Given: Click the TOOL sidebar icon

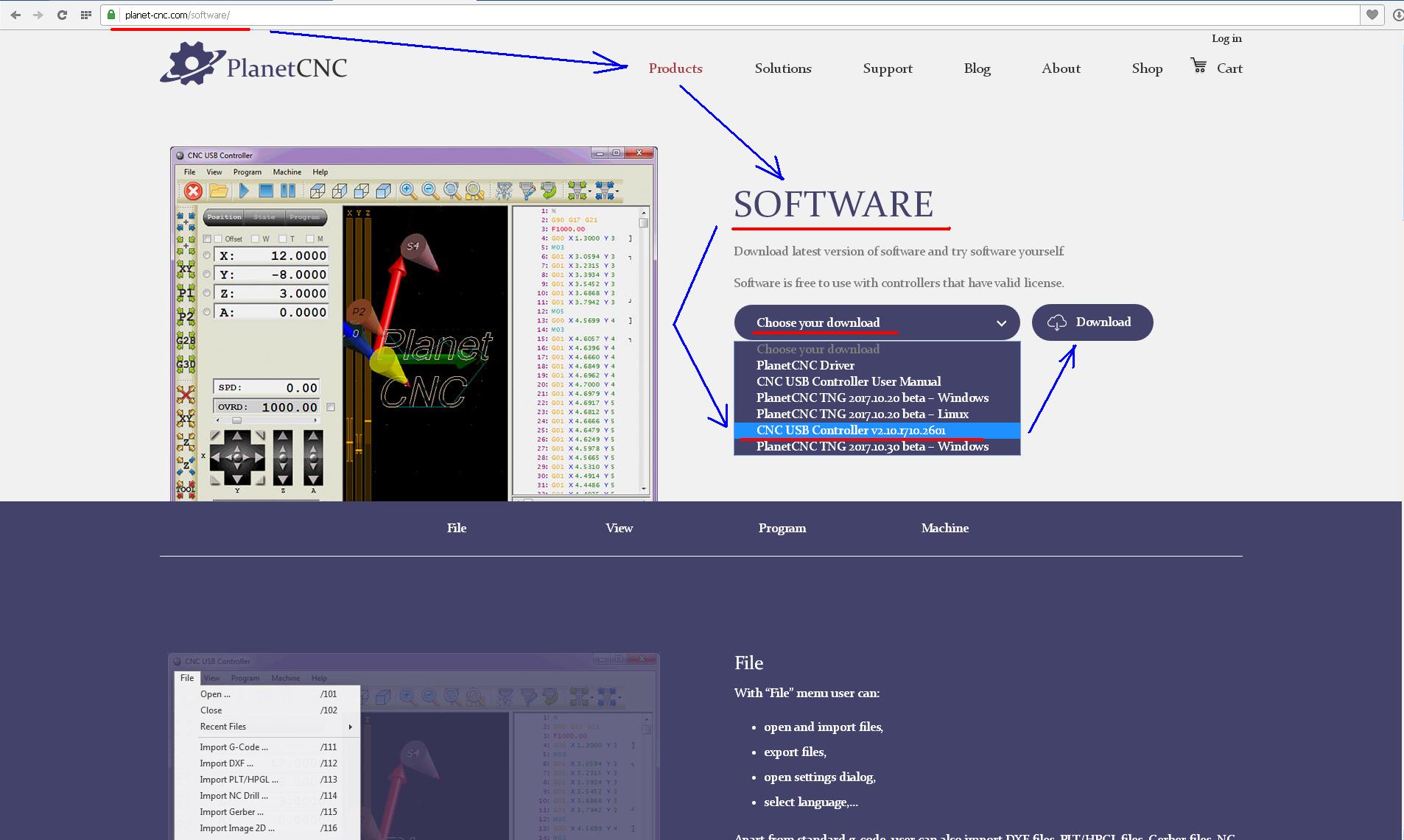Looking at the screenshot, I should pyautogui.click(x=186, y=489).
